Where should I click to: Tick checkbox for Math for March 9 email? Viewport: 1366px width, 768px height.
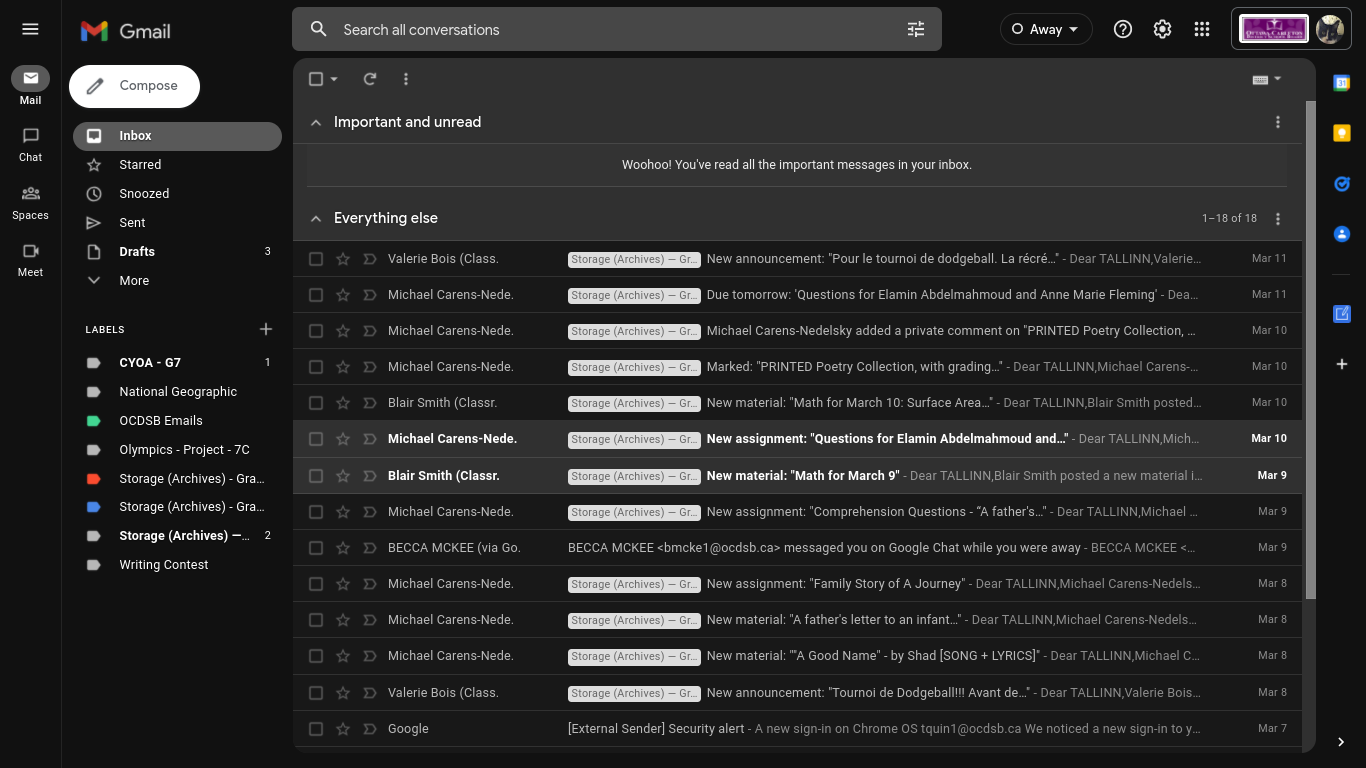pos(316,476)
